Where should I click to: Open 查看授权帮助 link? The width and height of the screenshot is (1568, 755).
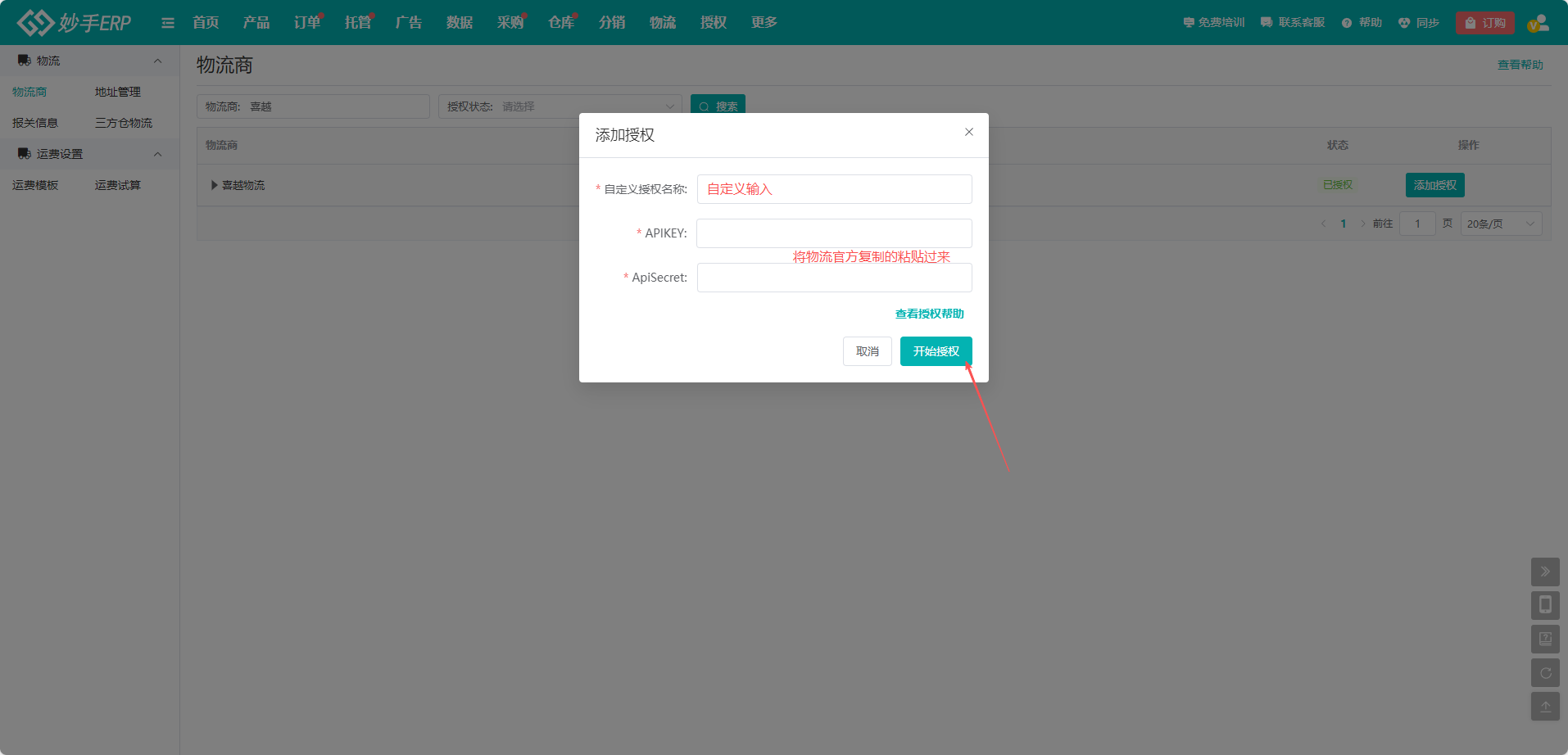(930, 314)
